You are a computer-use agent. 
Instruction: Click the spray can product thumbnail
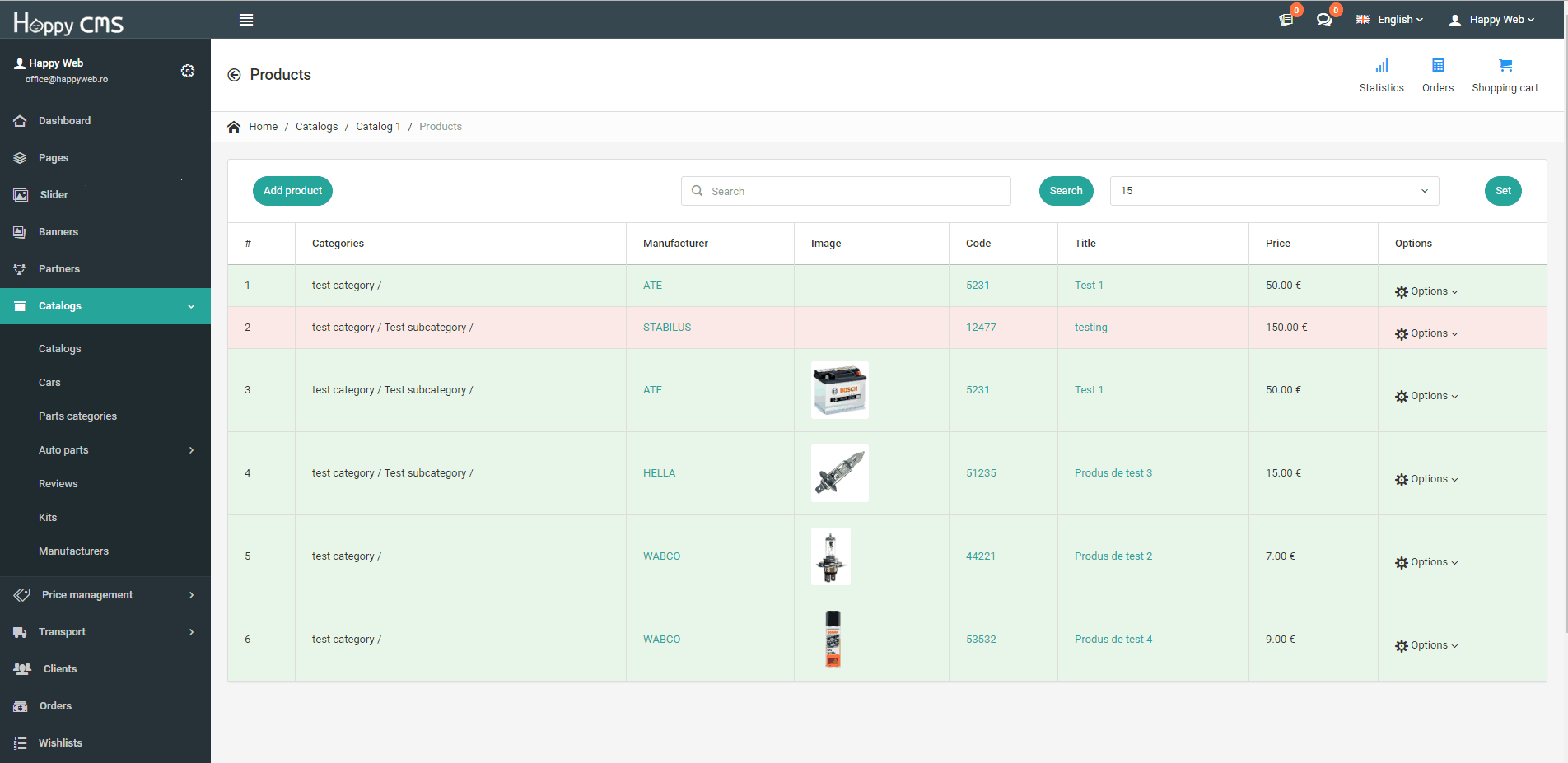coord(833,639)
